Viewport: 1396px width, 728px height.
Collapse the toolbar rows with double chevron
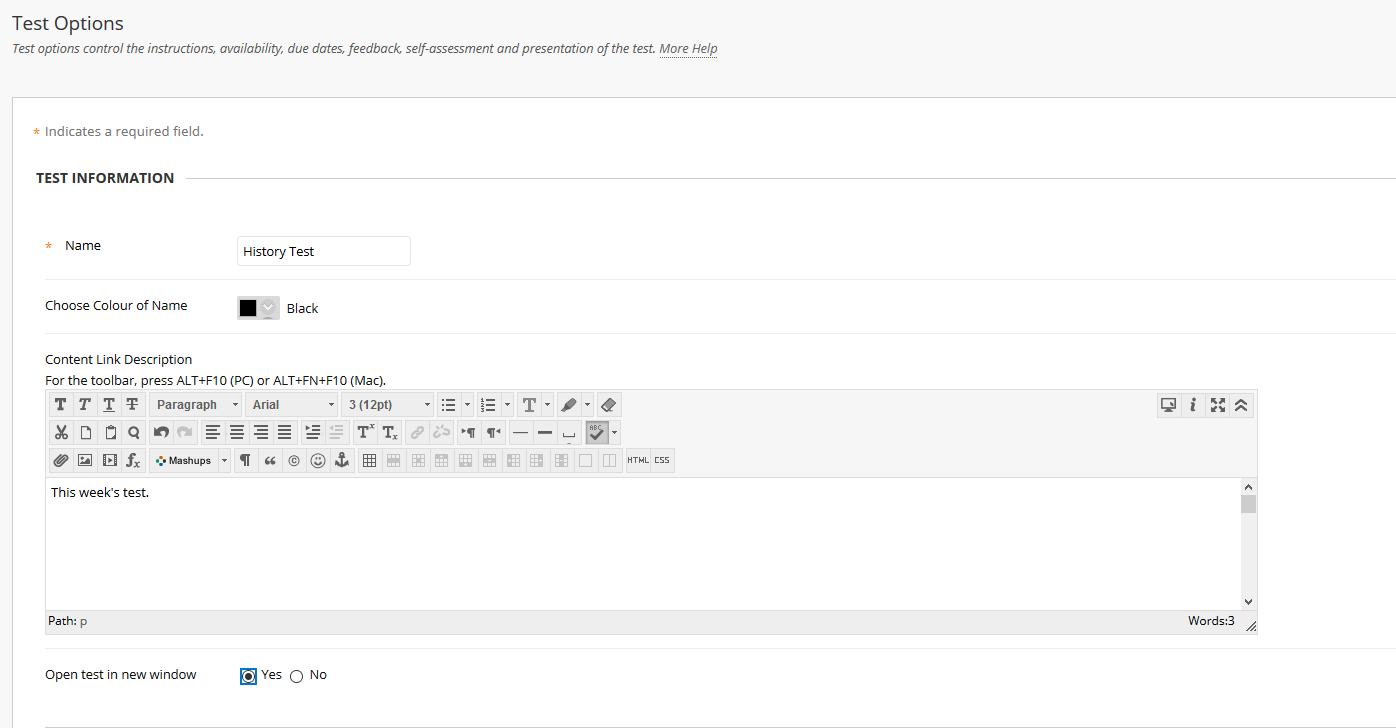coord(1241,405)
